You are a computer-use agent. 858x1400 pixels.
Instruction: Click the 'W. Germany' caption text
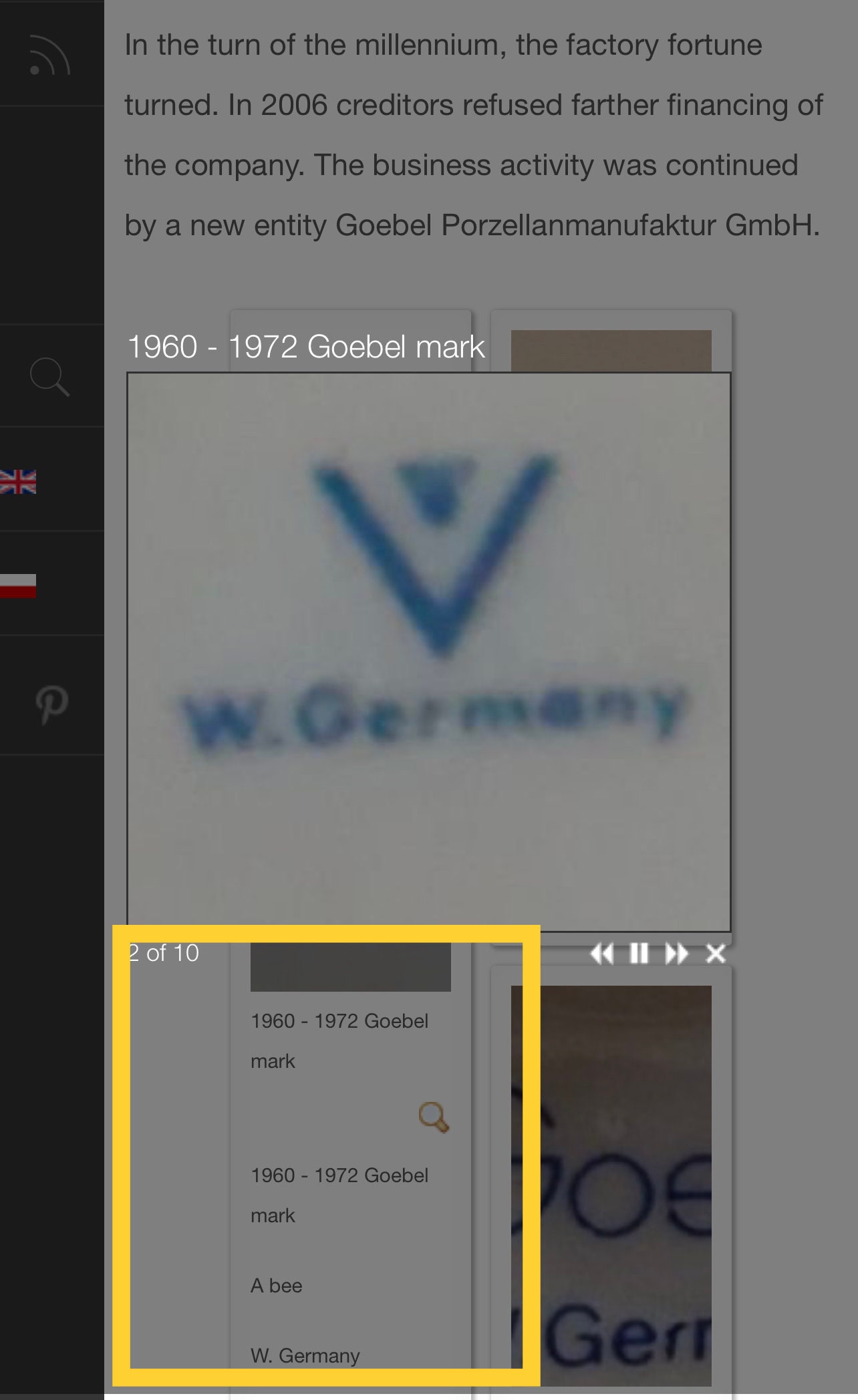point(305,1356)
